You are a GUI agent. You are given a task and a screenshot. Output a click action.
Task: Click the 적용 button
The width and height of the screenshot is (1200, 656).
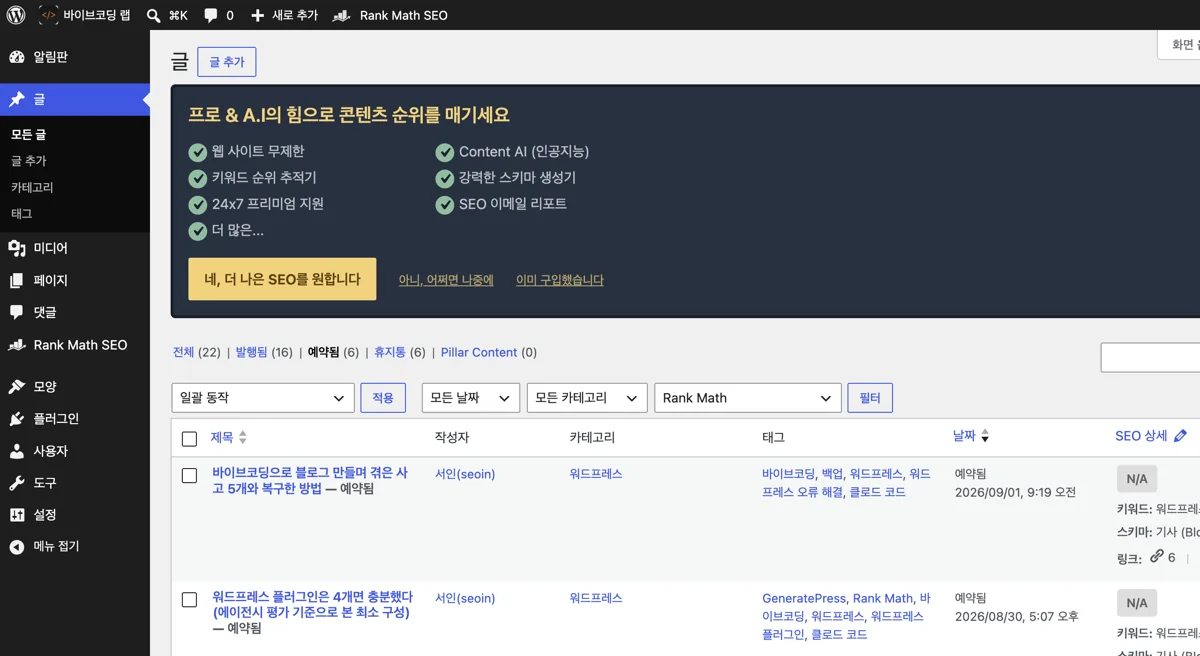pos(383,398)
